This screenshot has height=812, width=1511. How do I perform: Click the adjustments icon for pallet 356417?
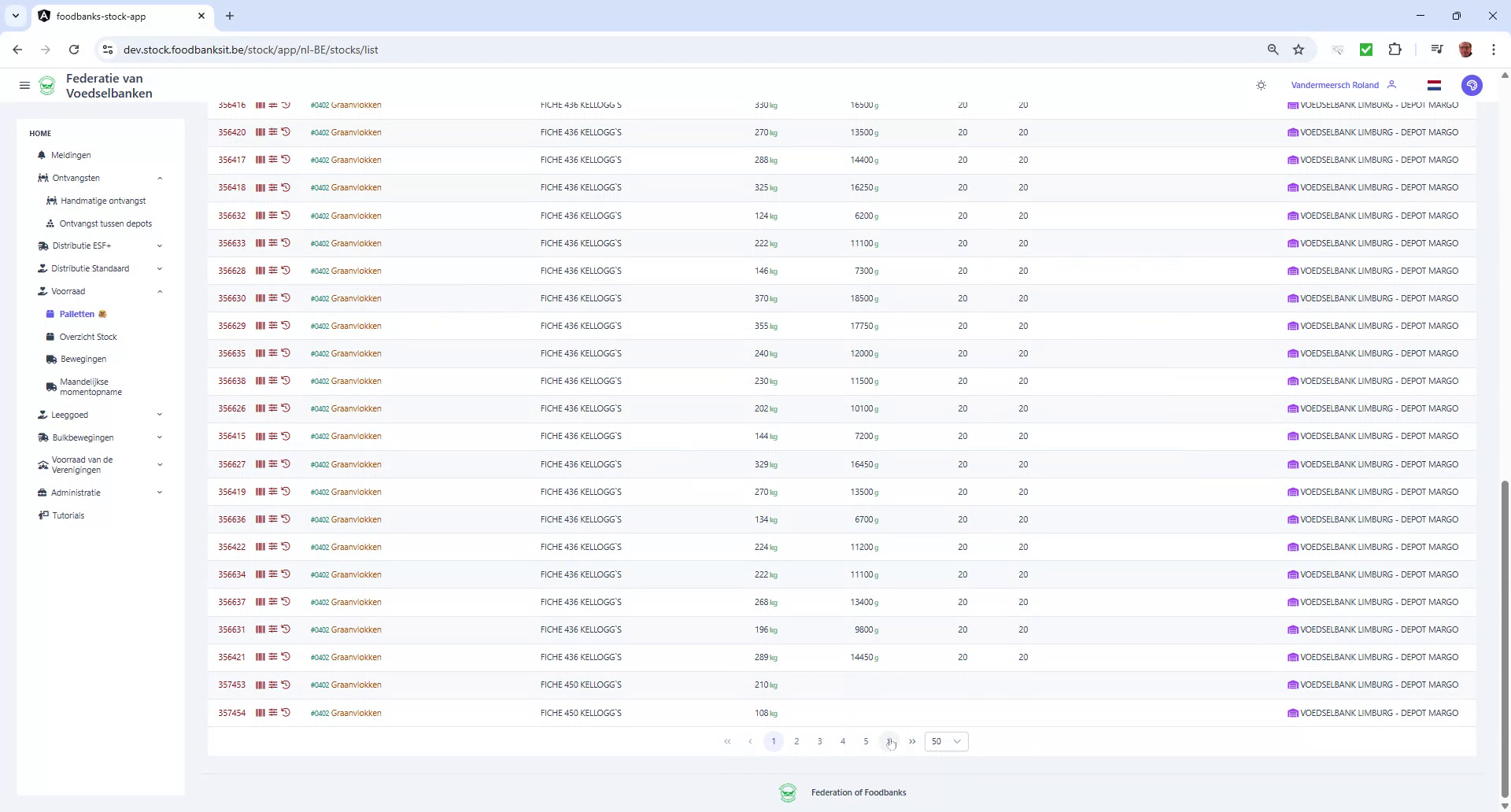click(273, 160)
